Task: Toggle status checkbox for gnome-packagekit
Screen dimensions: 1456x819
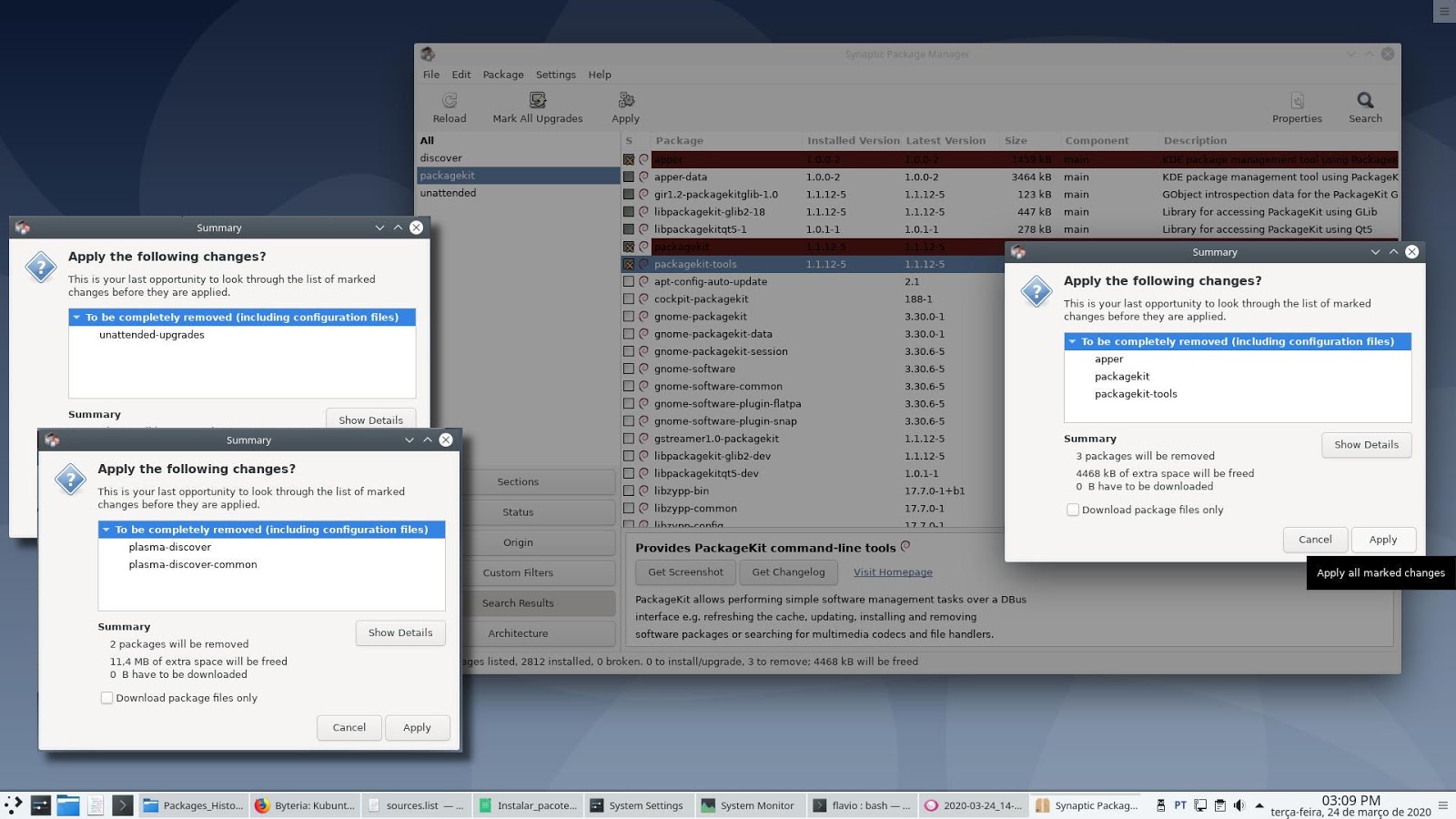Action: tap(629, 317)
